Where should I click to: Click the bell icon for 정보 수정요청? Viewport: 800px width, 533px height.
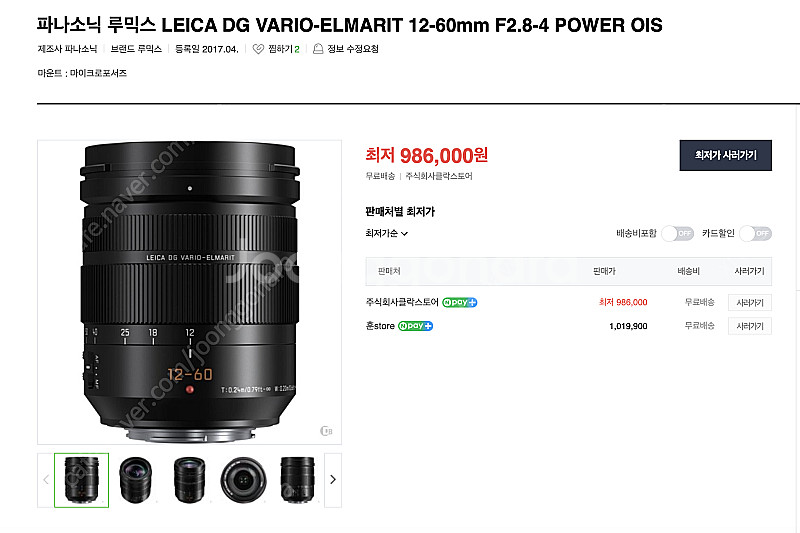click(x=318, y=49)
